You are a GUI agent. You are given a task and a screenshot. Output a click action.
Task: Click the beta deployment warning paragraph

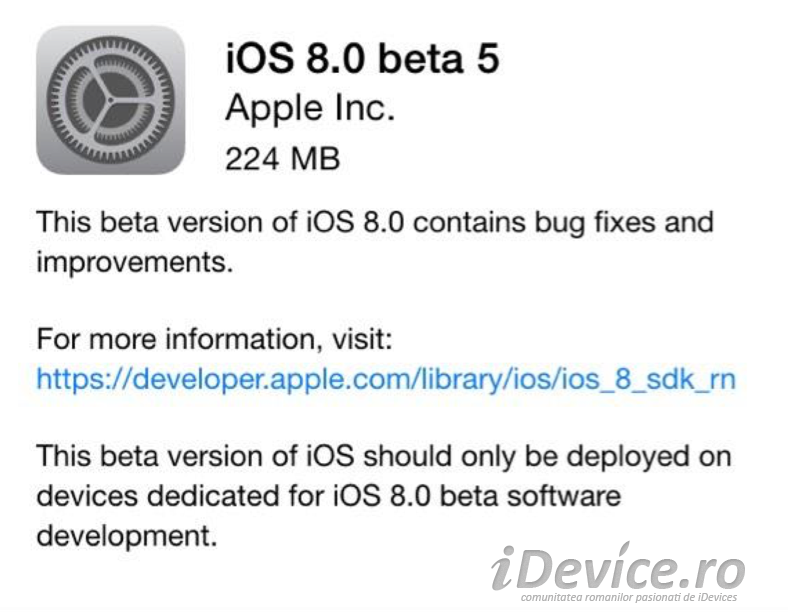coord(384,496)
